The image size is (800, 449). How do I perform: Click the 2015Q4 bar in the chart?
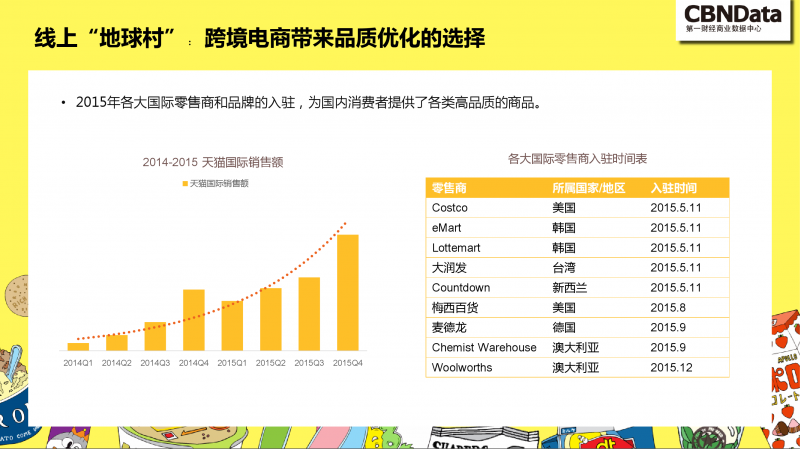348,292
